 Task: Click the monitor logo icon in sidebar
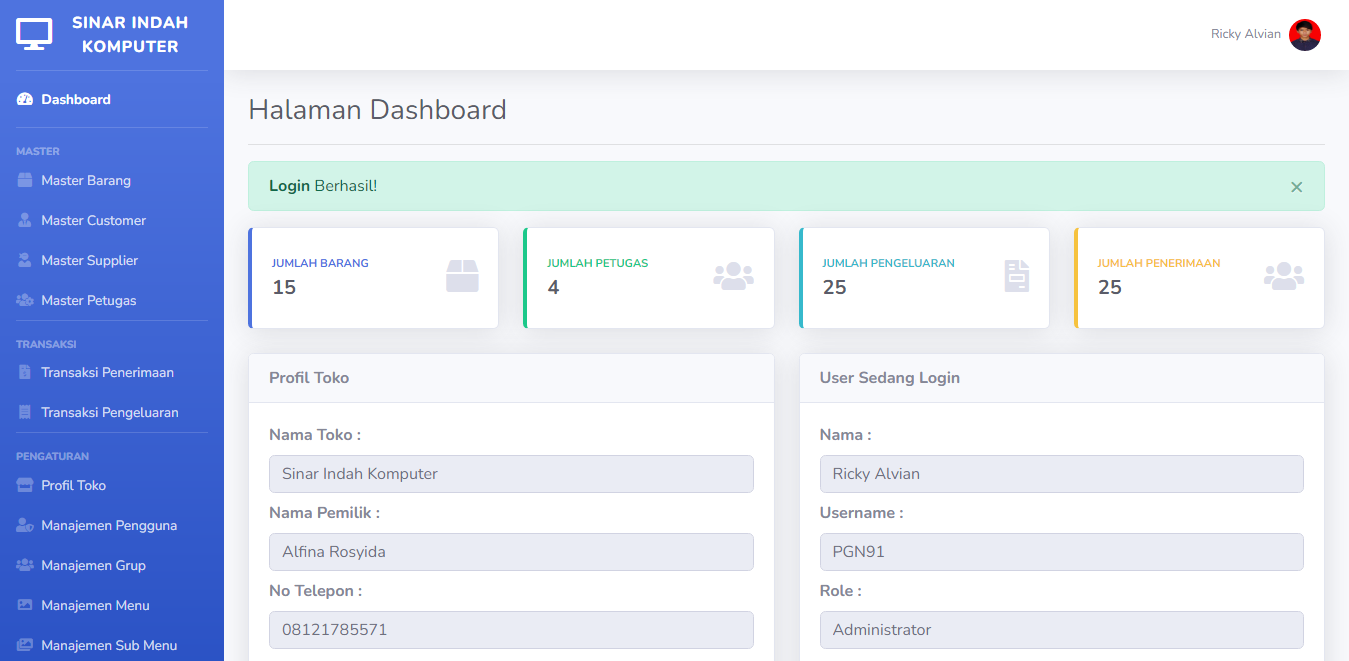coord(34,34)
